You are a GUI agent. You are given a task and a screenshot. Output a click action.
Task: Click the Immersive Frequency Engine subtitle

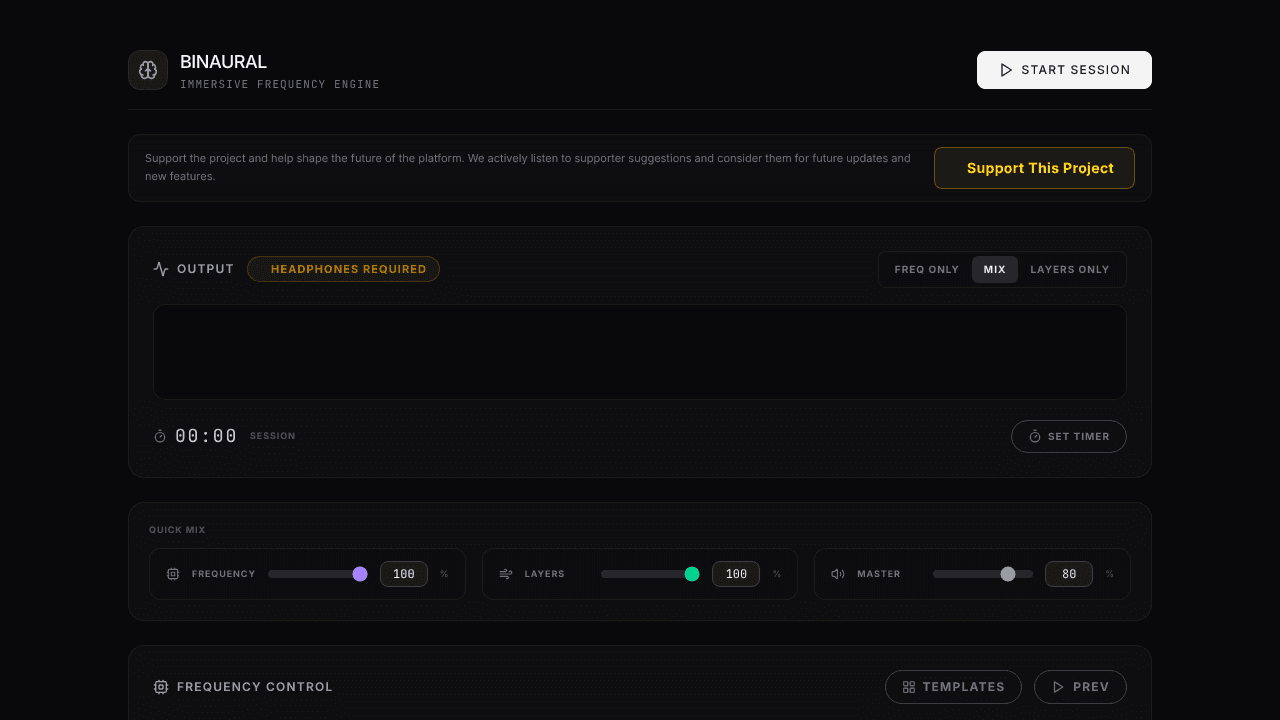(280, 85)
